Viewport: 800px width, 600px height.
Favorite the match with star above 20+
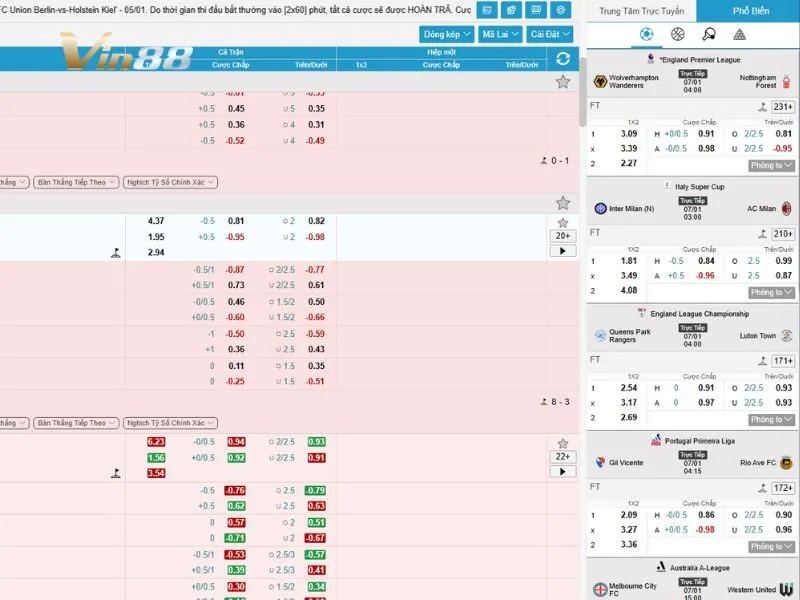[563, 223]
